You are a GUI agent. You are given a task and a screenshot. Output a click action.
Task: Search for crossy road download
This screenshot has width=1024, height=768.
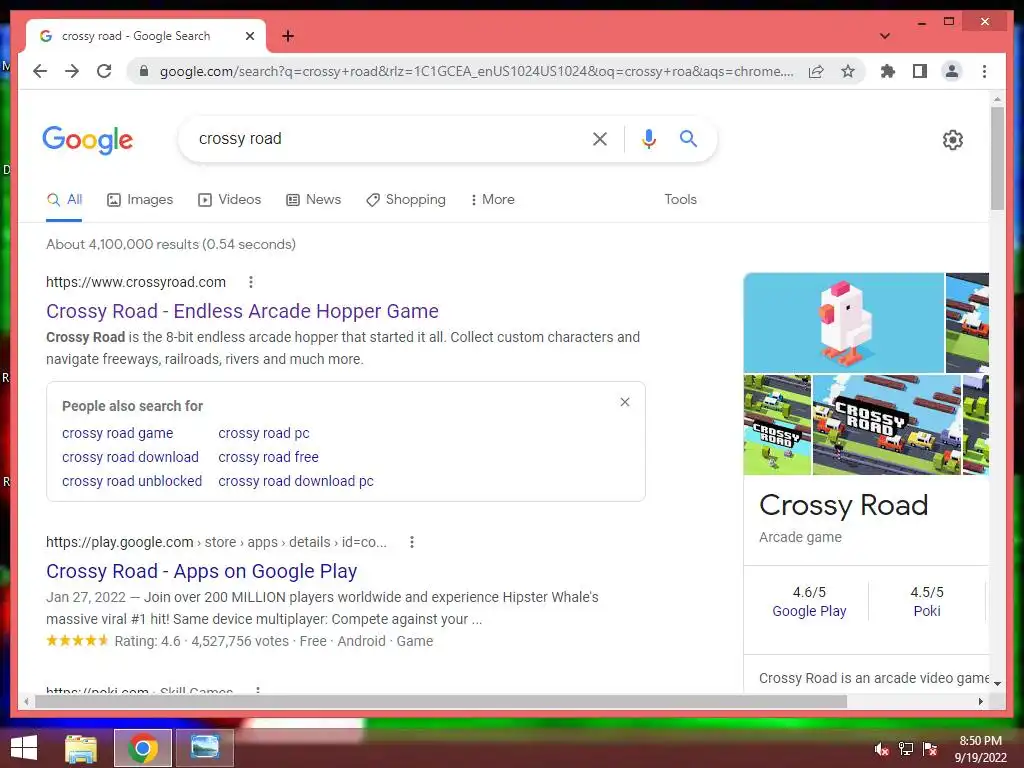[131, 457]
